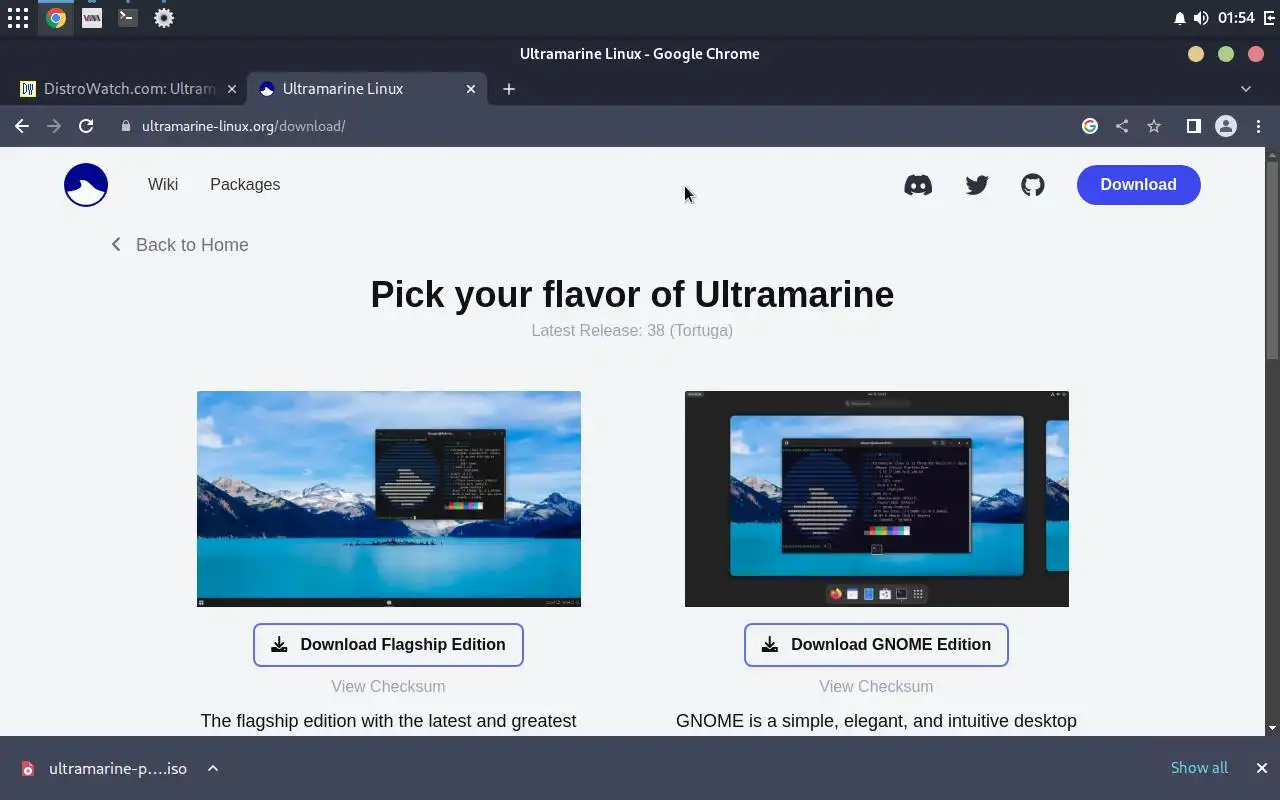
Task: Click the address bar URL
Action: pos(243,126)
